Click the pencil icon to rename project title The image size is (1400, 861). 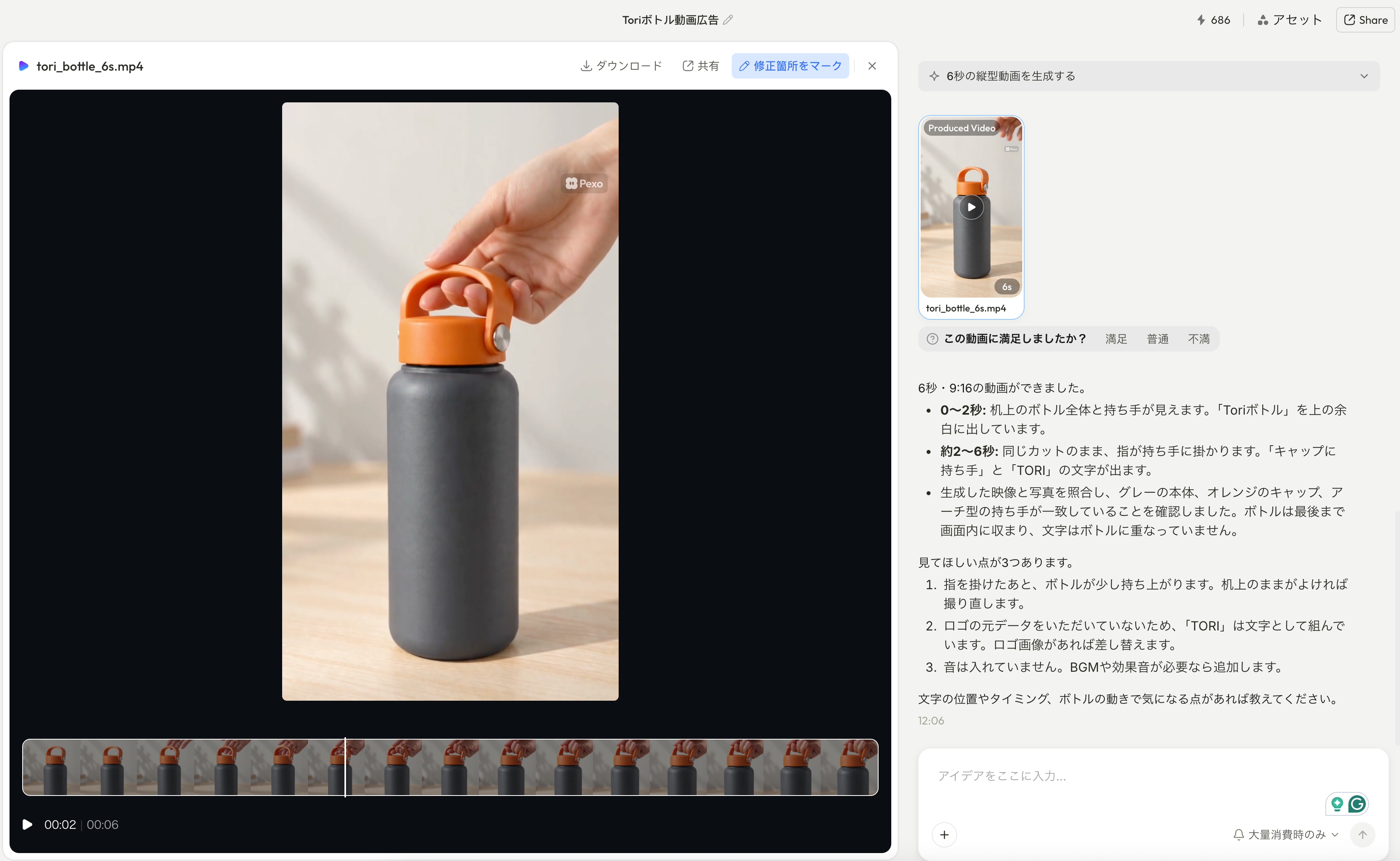coord(728,20)
